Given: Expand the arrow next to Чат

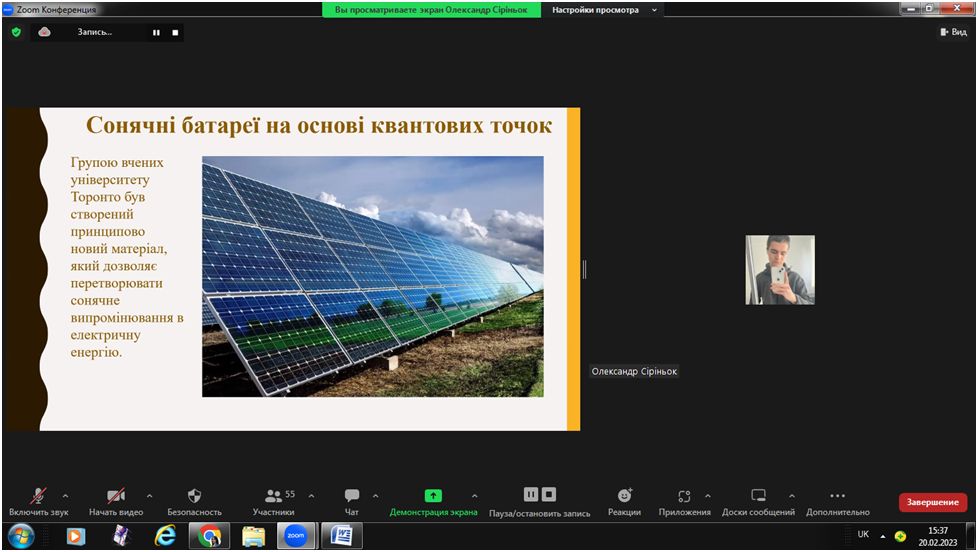Looking at the screenshot, I should pos(375,496).
